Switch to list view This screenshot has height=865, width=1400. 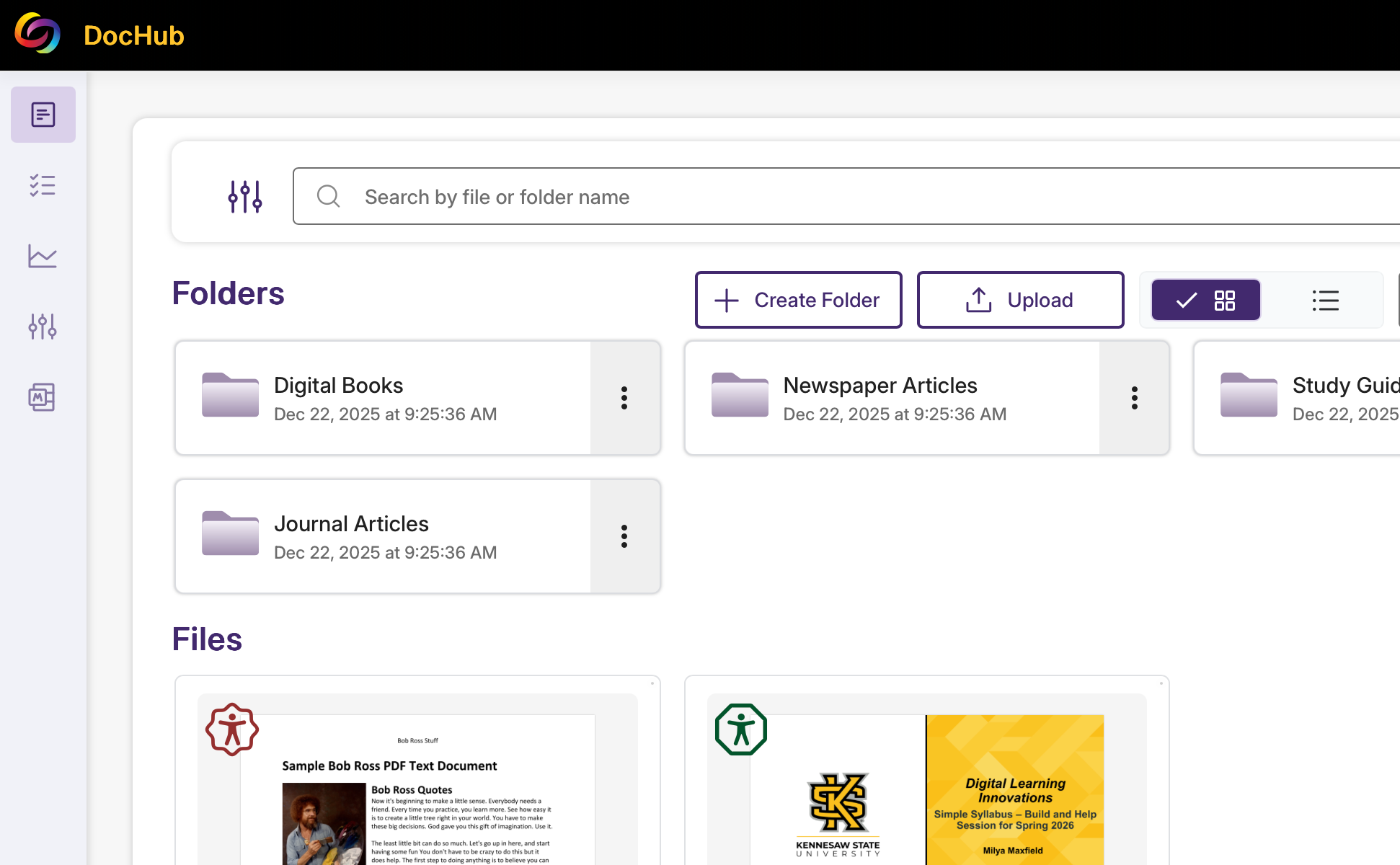tap(1326, 300)
